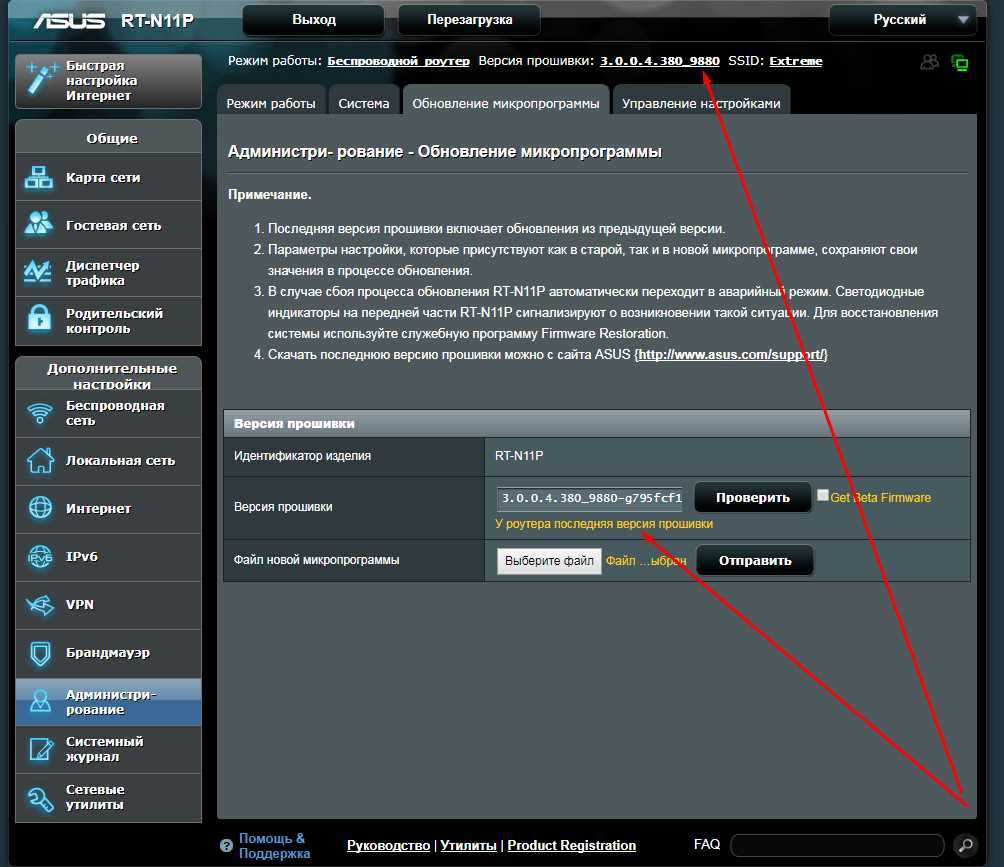The height and width of the screenshot is (867, 1004).
Task: Select the Обновление микропрограммы tab
Action: point(506,103)
